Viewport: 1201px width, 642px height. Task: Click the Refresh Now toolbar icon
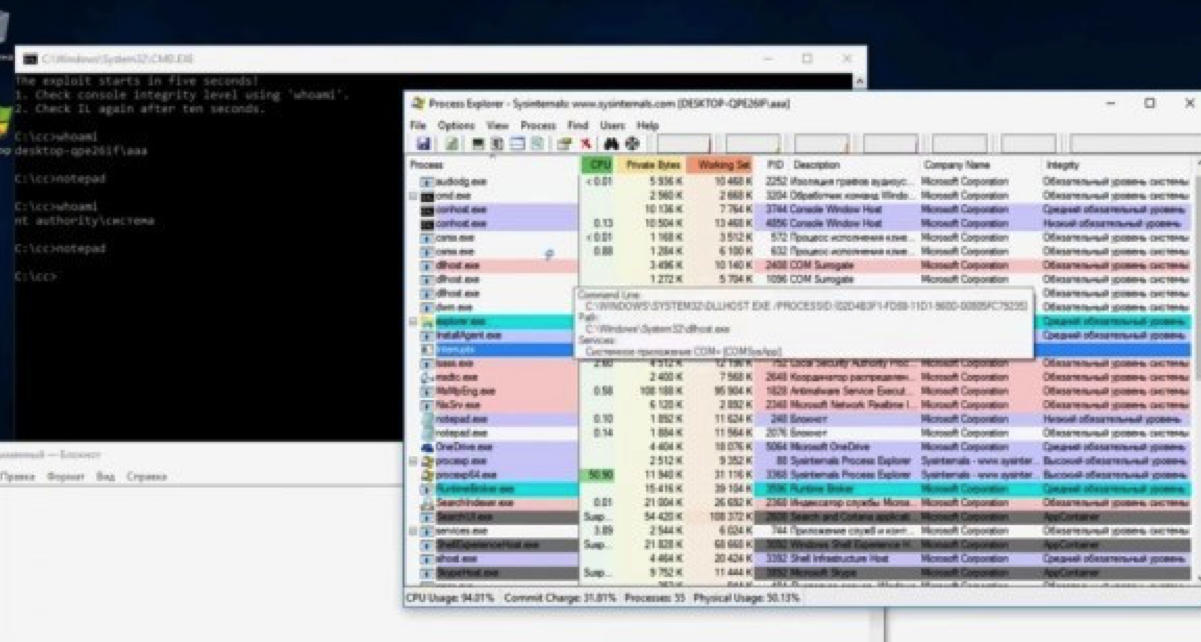[x=452, y=144]
